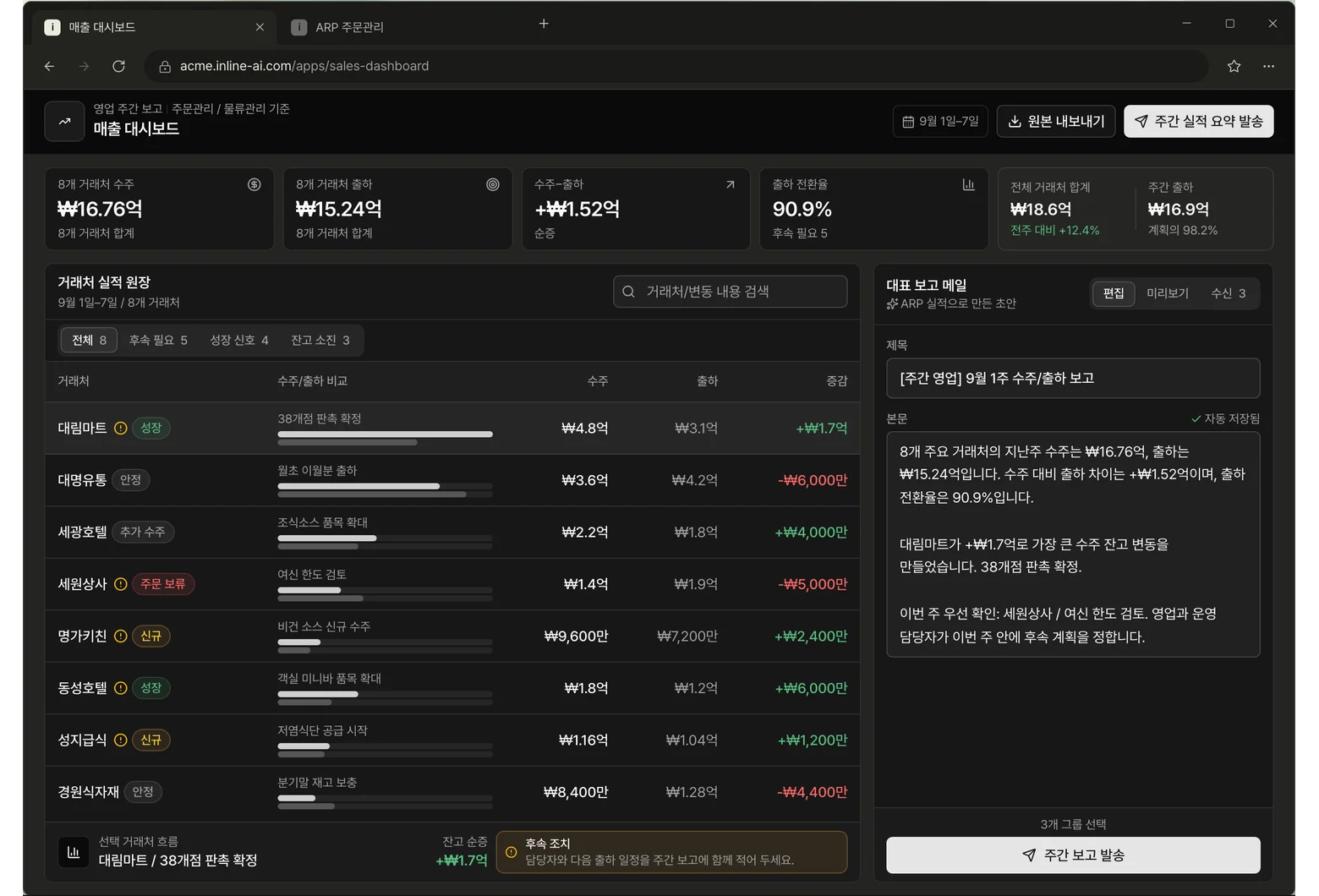Click the 대명유통 수주/출하 comparison bar
The height and width of the screenshot is (896, 1319).
coord(385,490)
